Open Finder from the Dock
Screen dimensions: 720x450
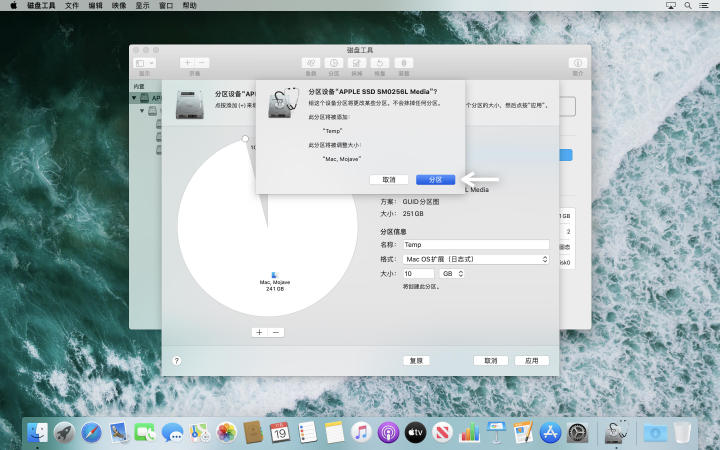pyautogui.click(x=38, y=433)
